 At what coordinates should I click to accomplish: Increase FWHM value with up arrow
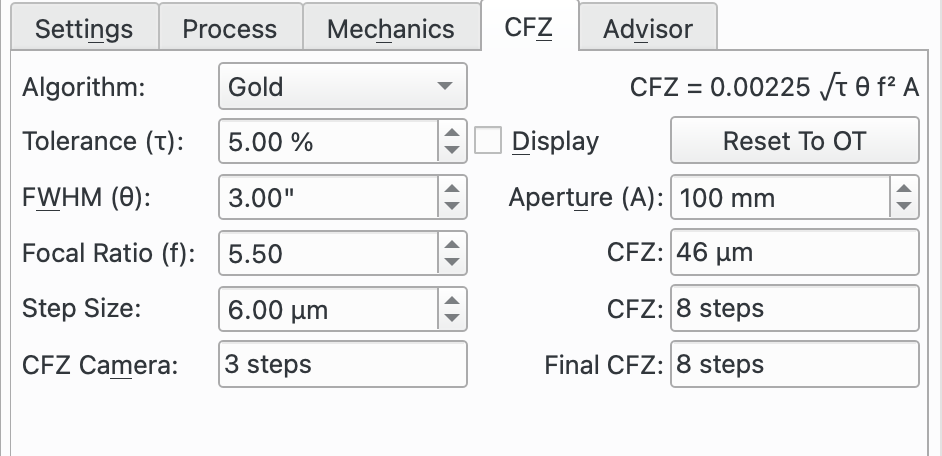(453, 188)
